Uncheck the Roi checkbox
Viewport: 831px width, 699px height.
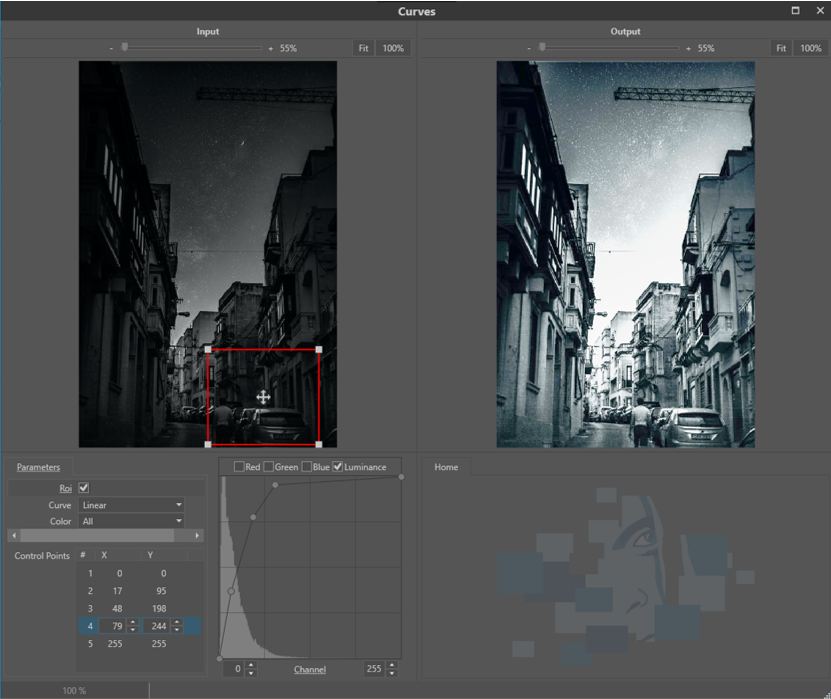click(x=84, y=488)
